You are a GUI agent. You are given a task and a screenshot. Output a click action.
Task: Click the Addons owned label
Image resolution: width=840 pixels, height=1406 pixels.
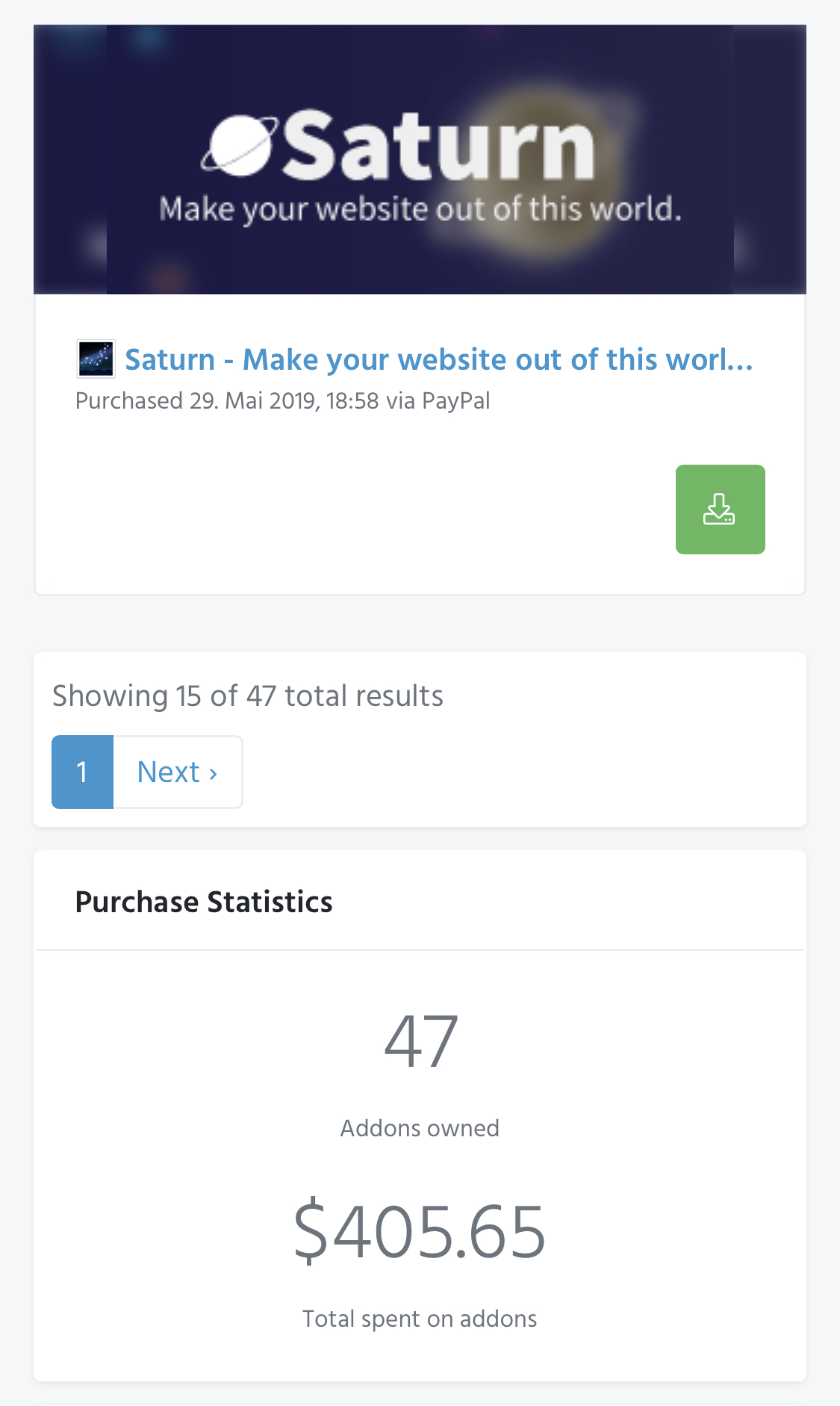(420, 1128)
